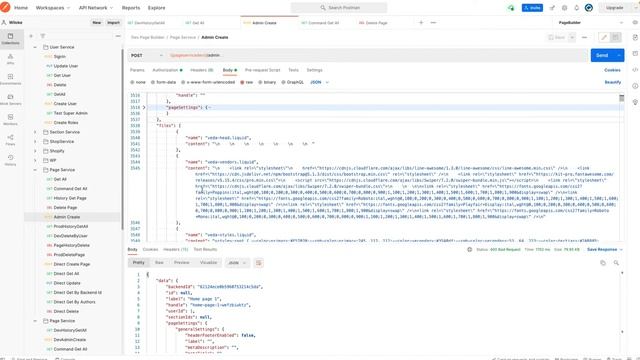This screenshot has height=360, width=640.
Task: Switch to the Pre-request Script tab
Action: pos(262,70)
